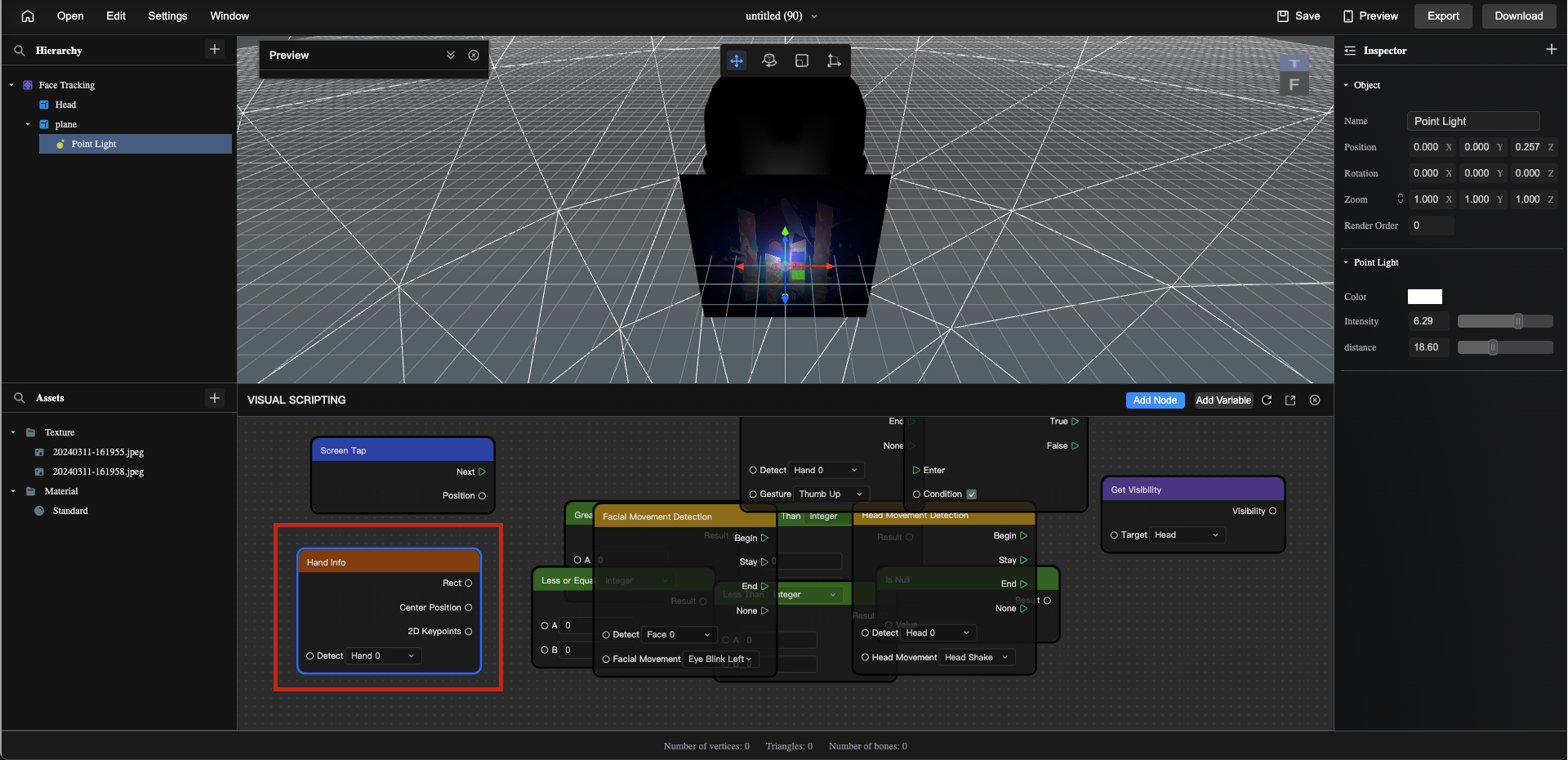The height and width of the screenshot is (760, 1568).
Task: Select the view orientation cube
Action: tap(1294, 76)
